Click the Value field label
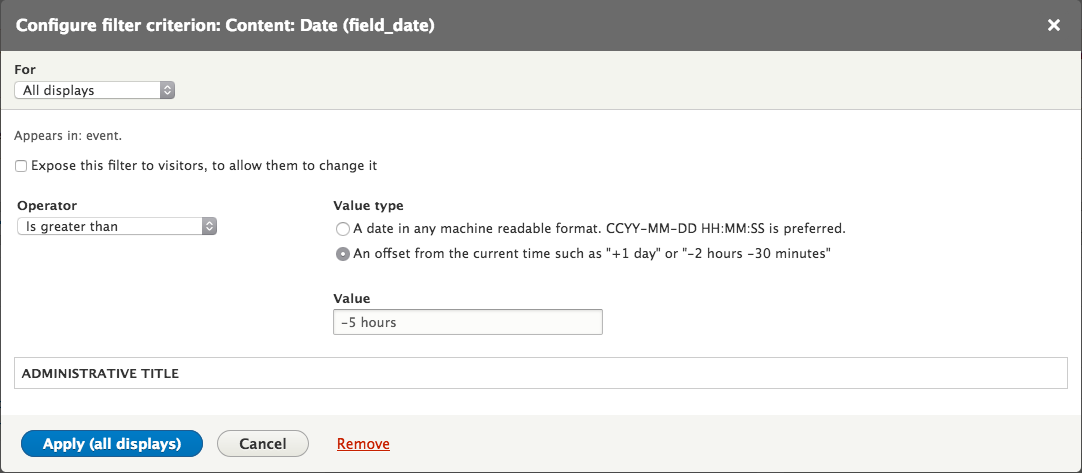 click(351, 299)
